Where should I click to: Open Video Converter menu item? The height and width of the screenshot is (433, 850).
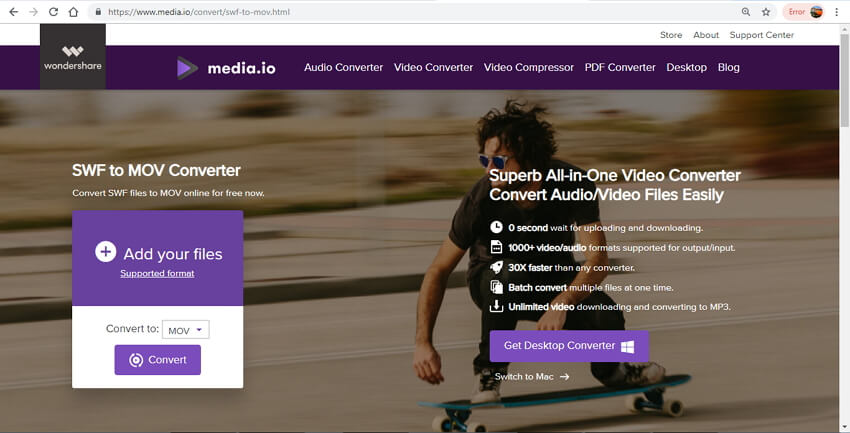[x=433, y=67]
